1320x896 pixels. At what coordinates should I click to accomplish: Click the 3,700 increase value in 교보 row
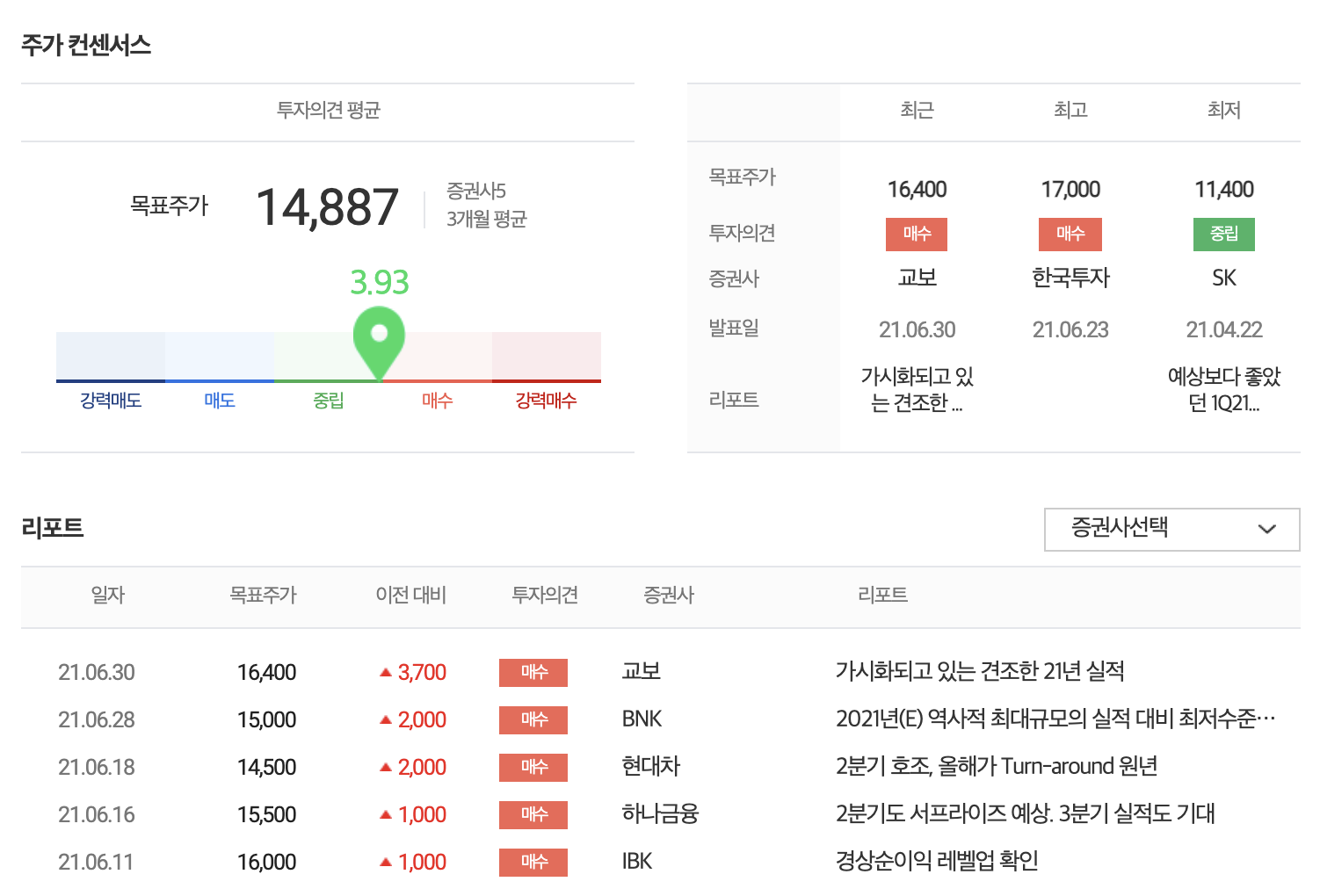click(x=422, y=673)
